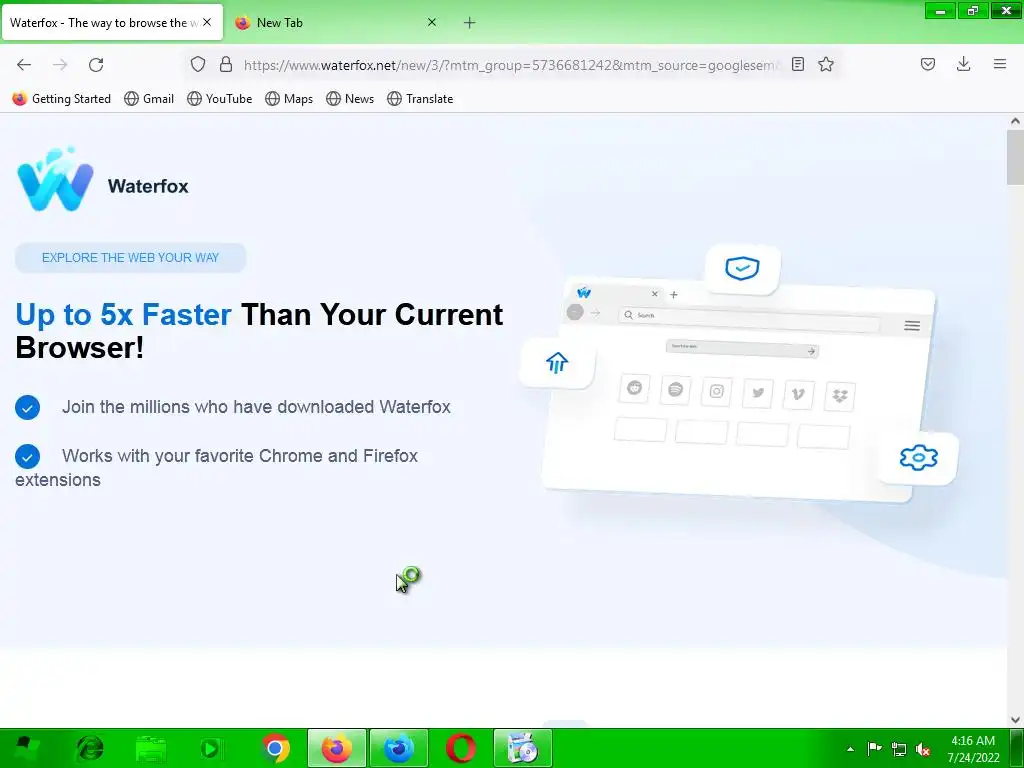Click the shield icon card in illustration
The height and width of the screenshot is (768, 1024).
click(x=743, y=268)
